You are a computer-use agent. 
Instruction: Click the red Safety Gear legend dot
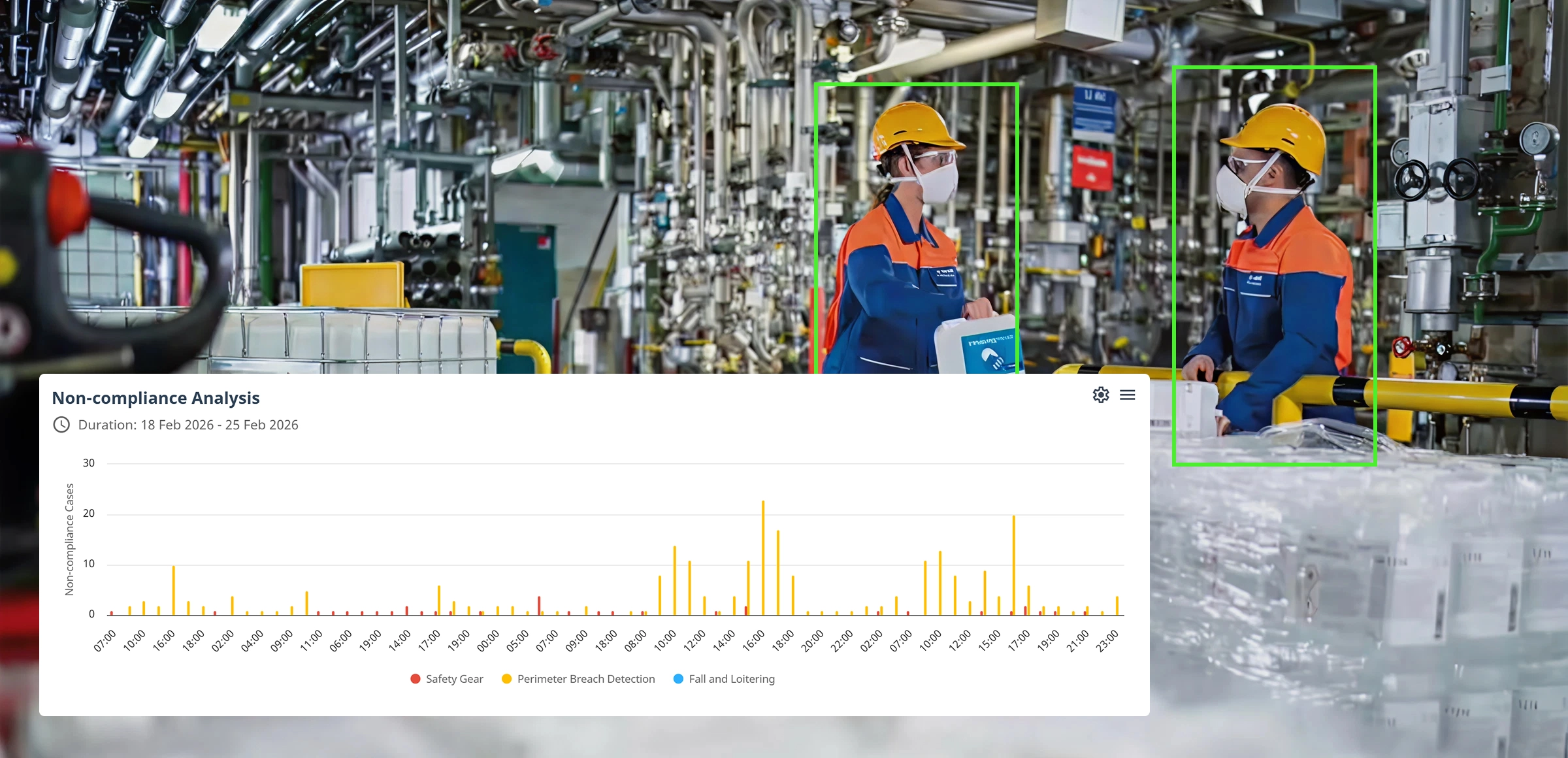tap(416, 679)
